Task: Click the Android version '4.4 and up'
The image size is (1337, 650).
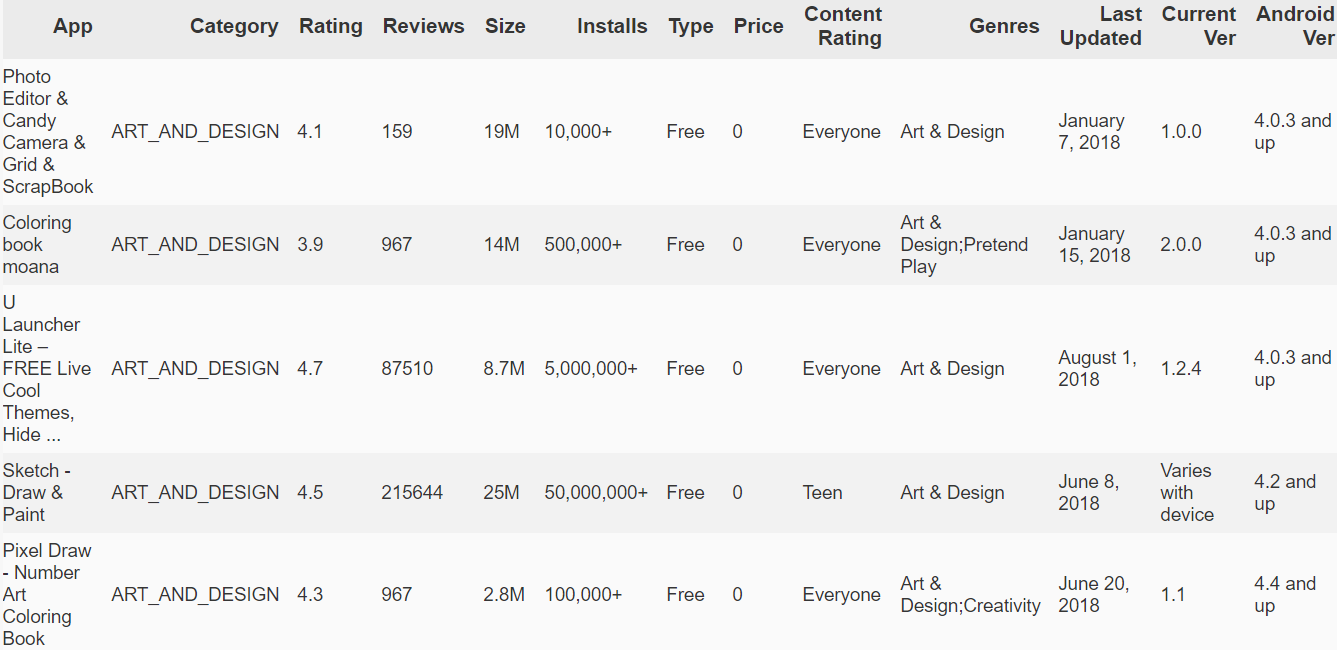Action: [1285, 595]
